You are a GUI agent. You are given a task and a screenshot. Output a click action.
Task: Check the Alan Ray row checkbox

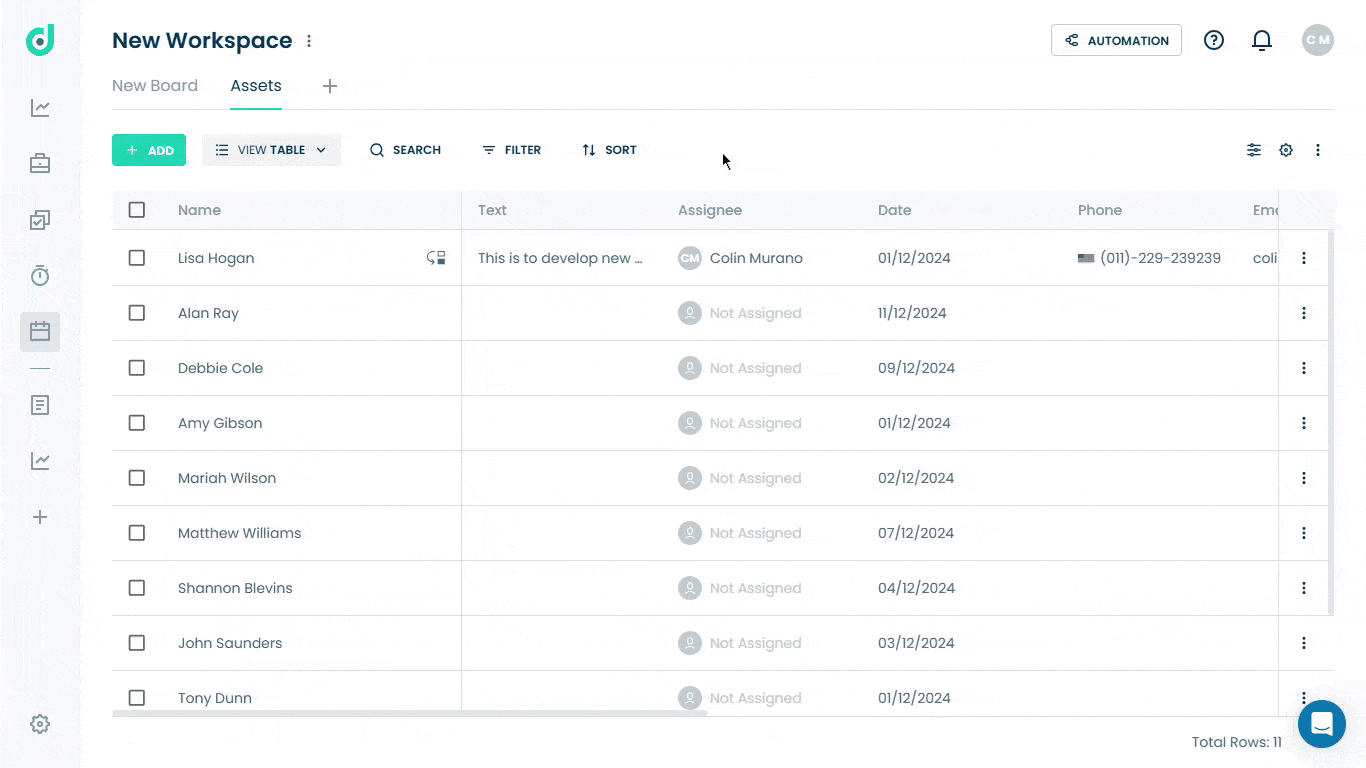pos(137,313)
